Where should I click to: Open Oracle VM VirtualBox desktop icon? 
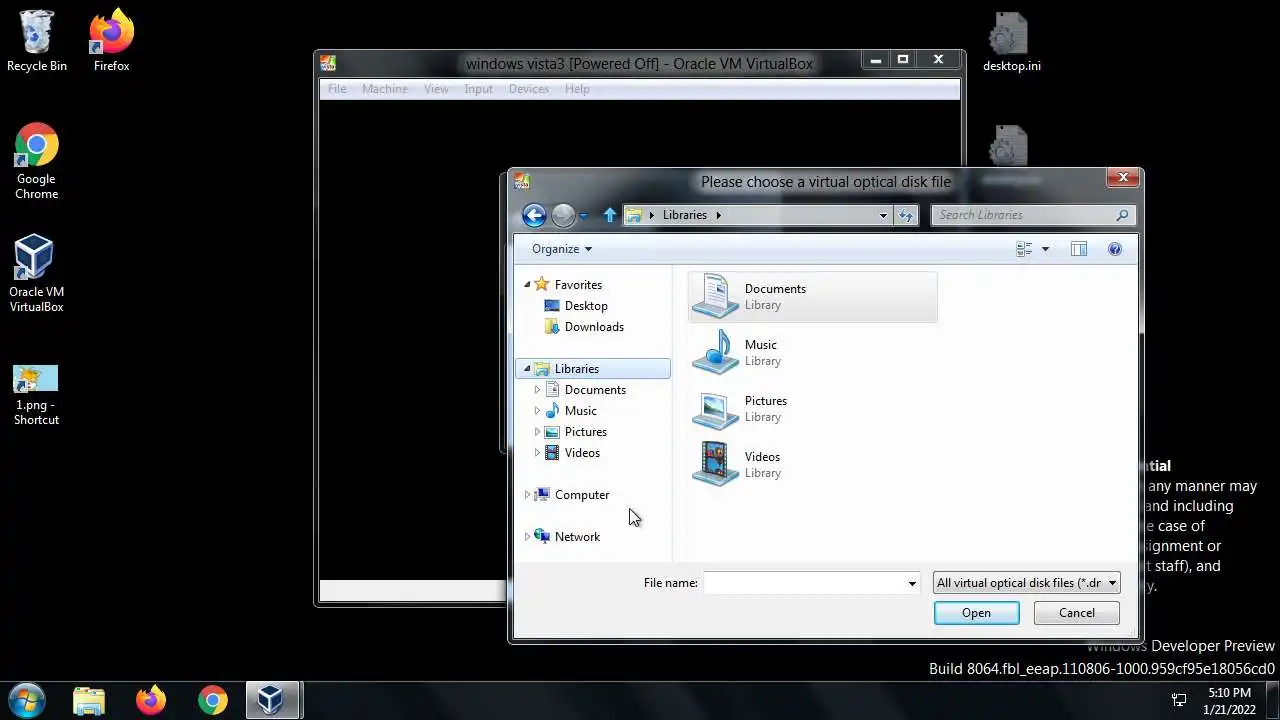coord(37,273)
